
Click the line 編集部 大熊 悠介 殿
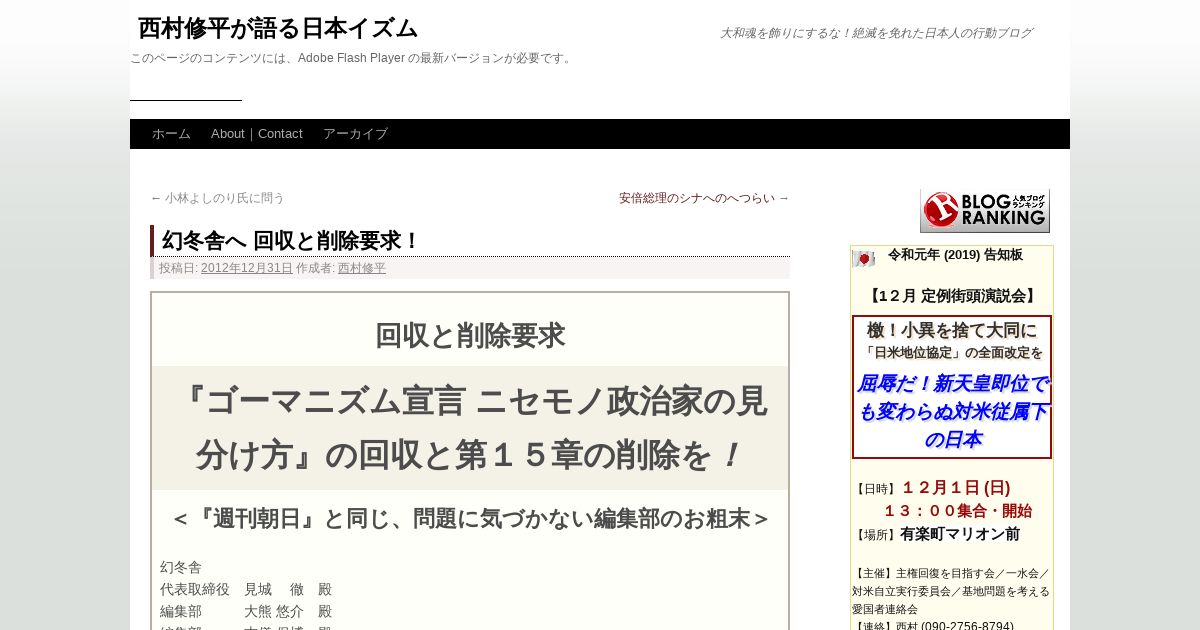(246, 611)
